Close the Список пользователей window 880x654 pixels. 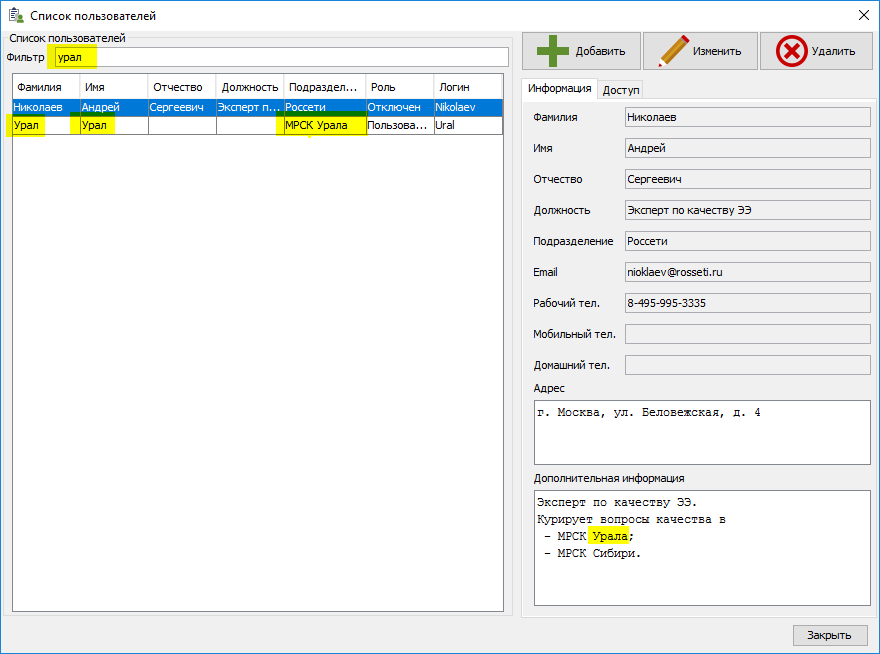[864, 15]
